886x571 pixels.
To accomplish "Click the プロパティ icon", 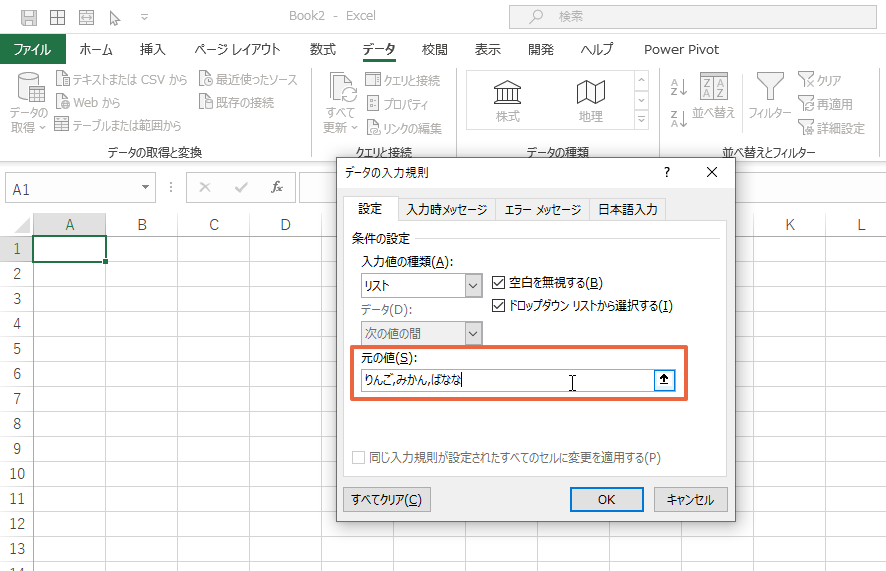I will 373,103.
